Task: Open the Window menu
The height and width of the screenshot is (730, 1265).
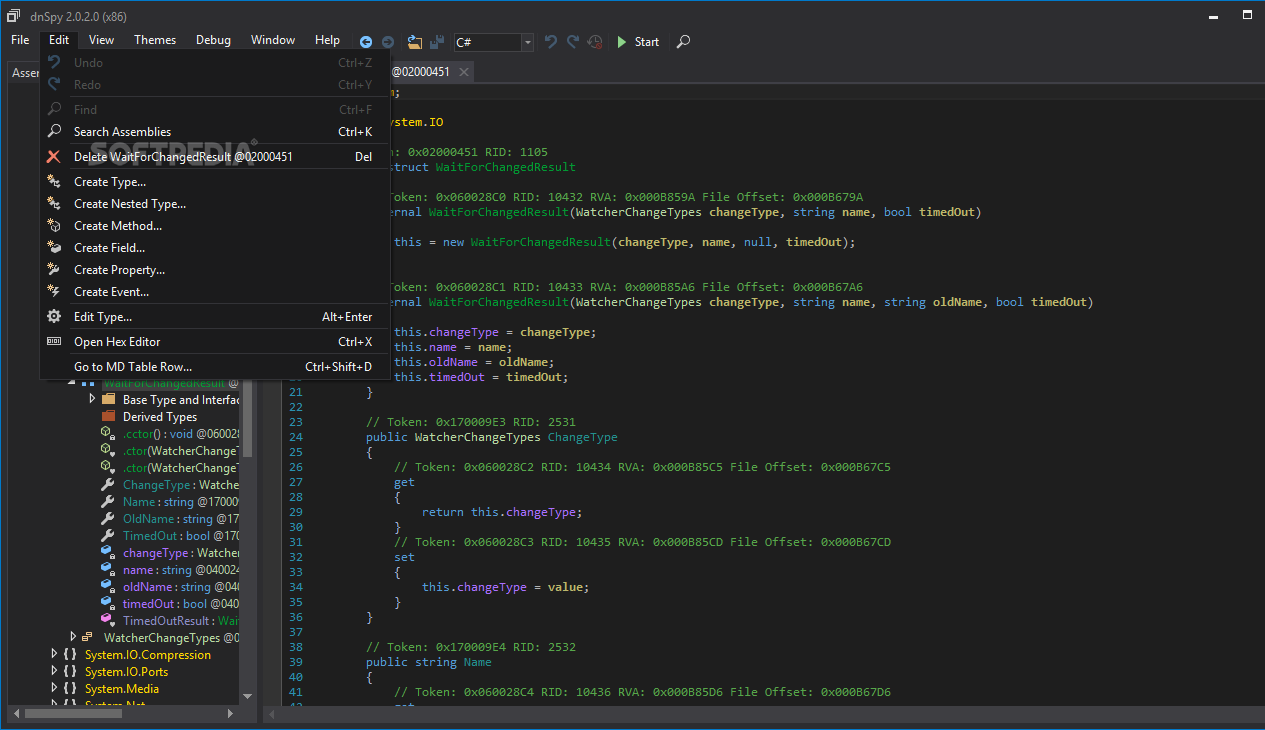Action: 273,40
